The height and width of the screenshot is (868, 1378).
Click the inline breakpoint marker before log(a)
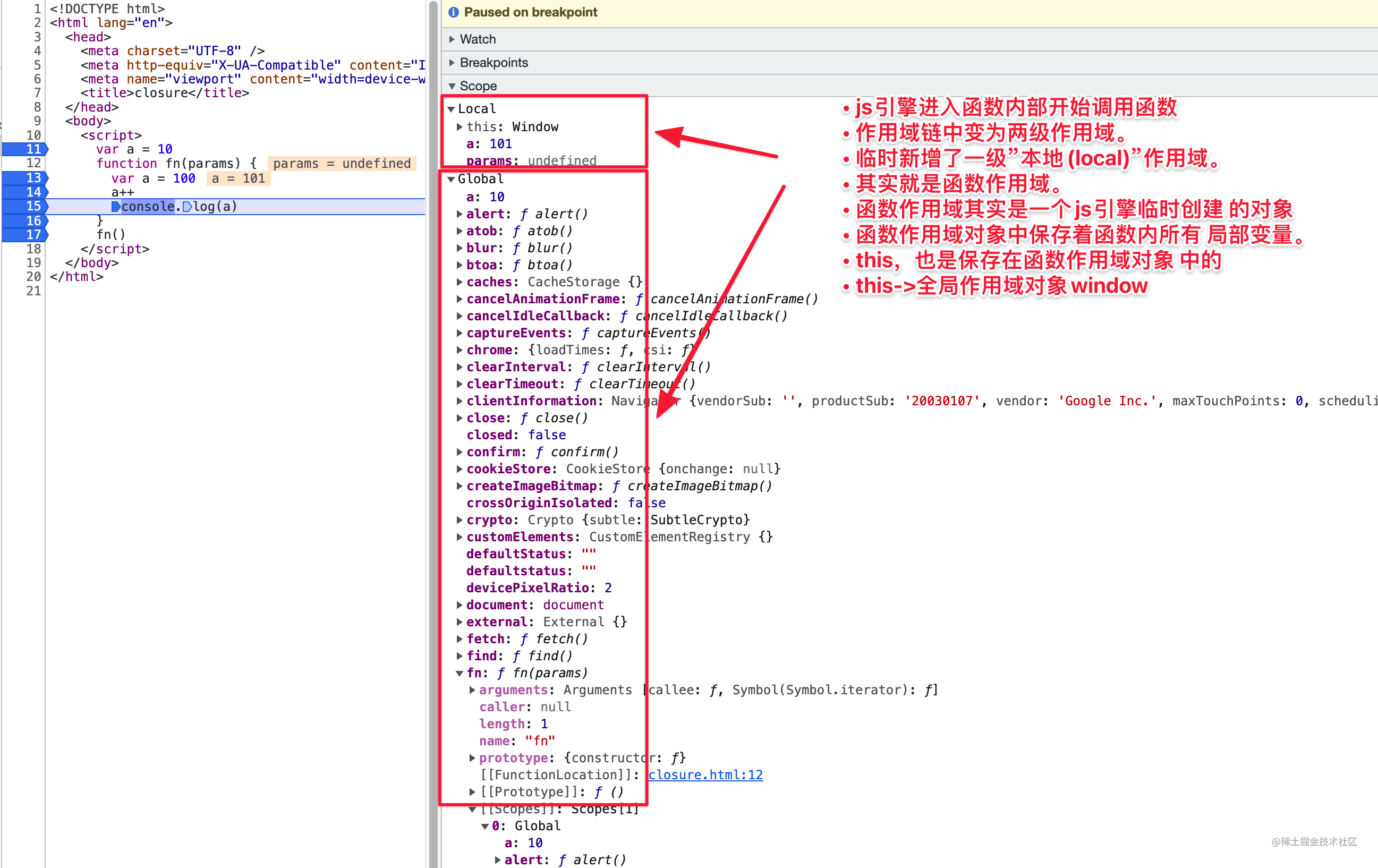point(187,207)
